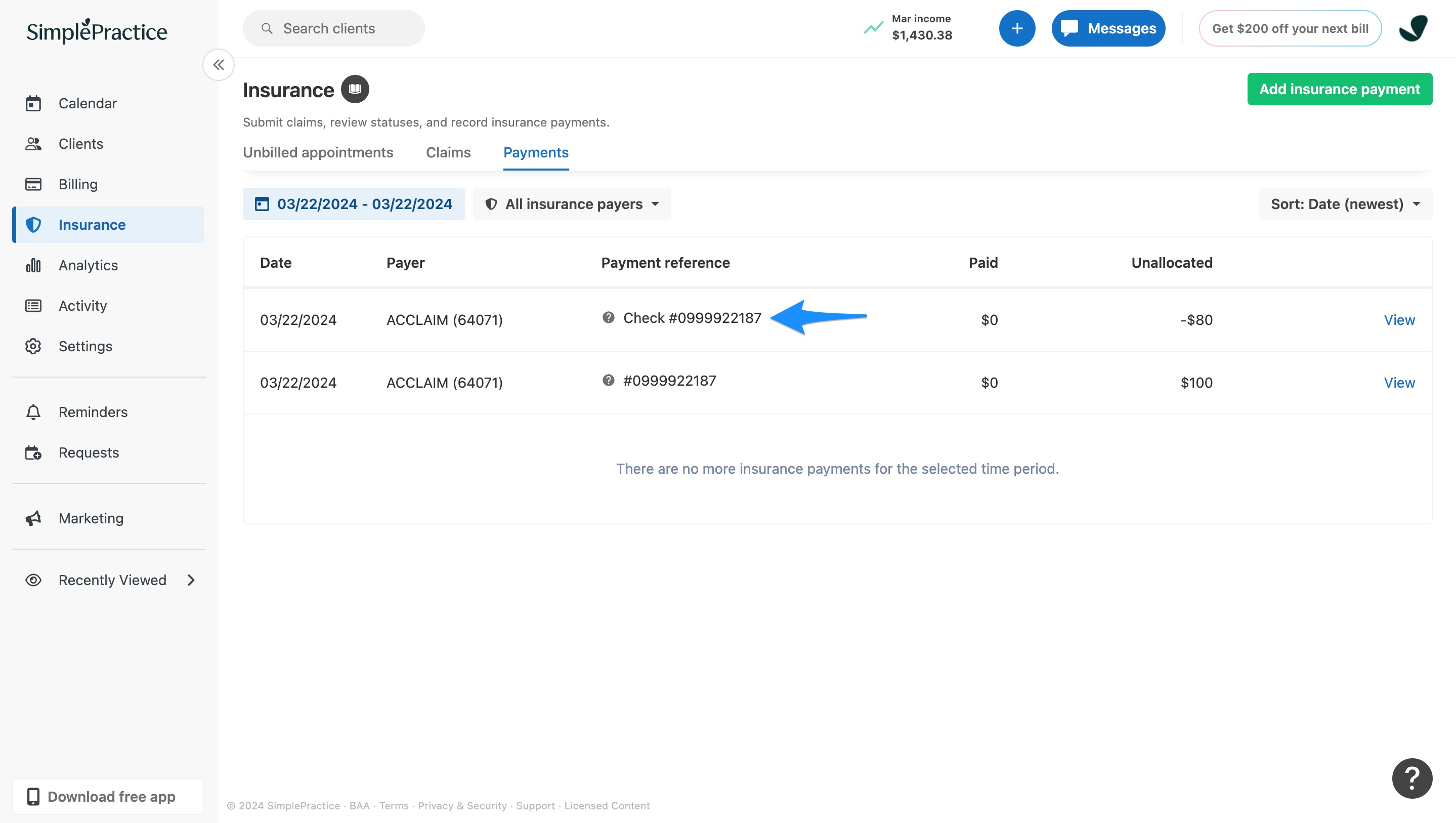Click the BAA footer link
The image size is (1456, 823).
[x=359, y=805]
